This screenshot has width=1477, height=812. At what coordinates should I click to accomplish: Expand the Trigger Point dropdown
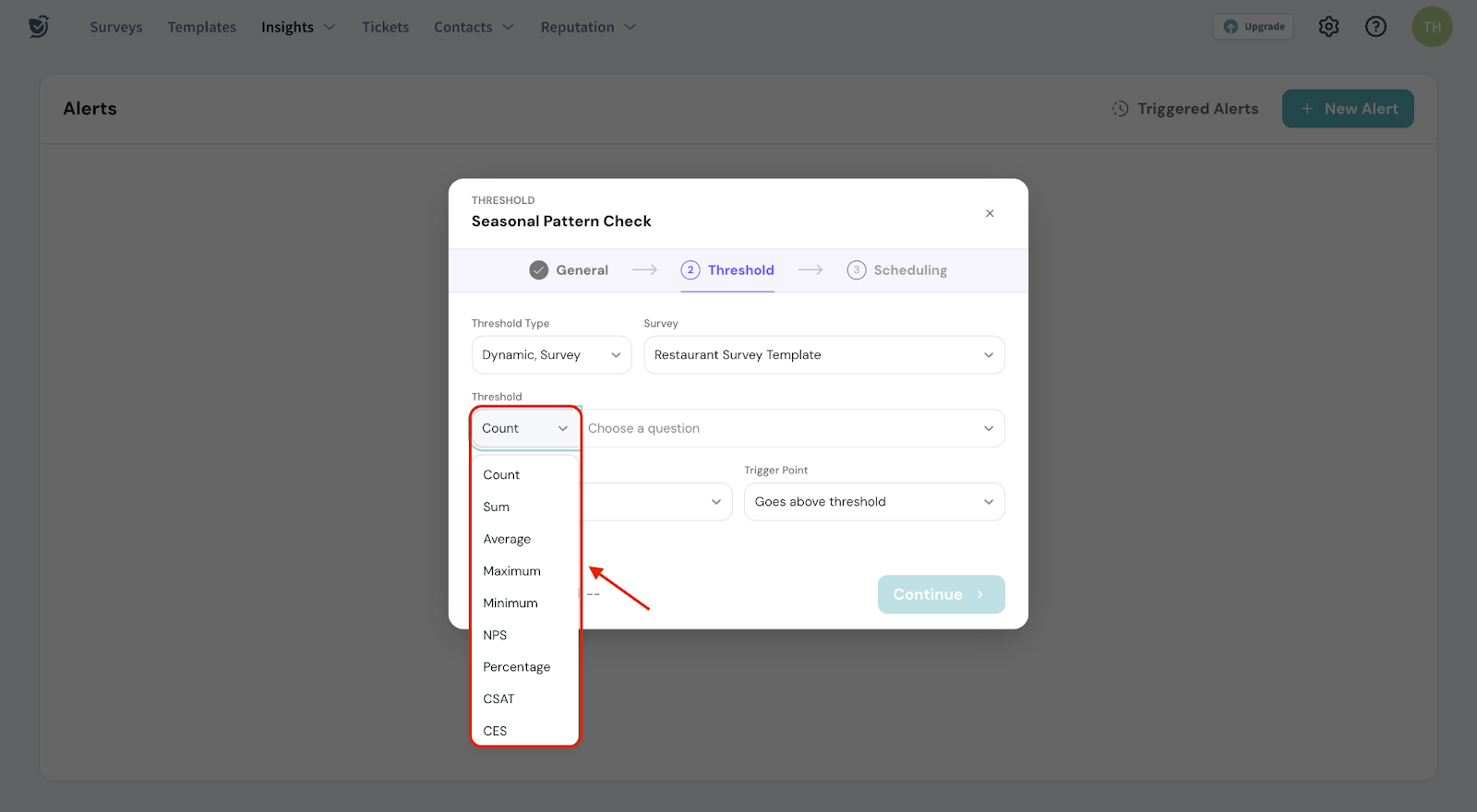click(x=873, y=502)
